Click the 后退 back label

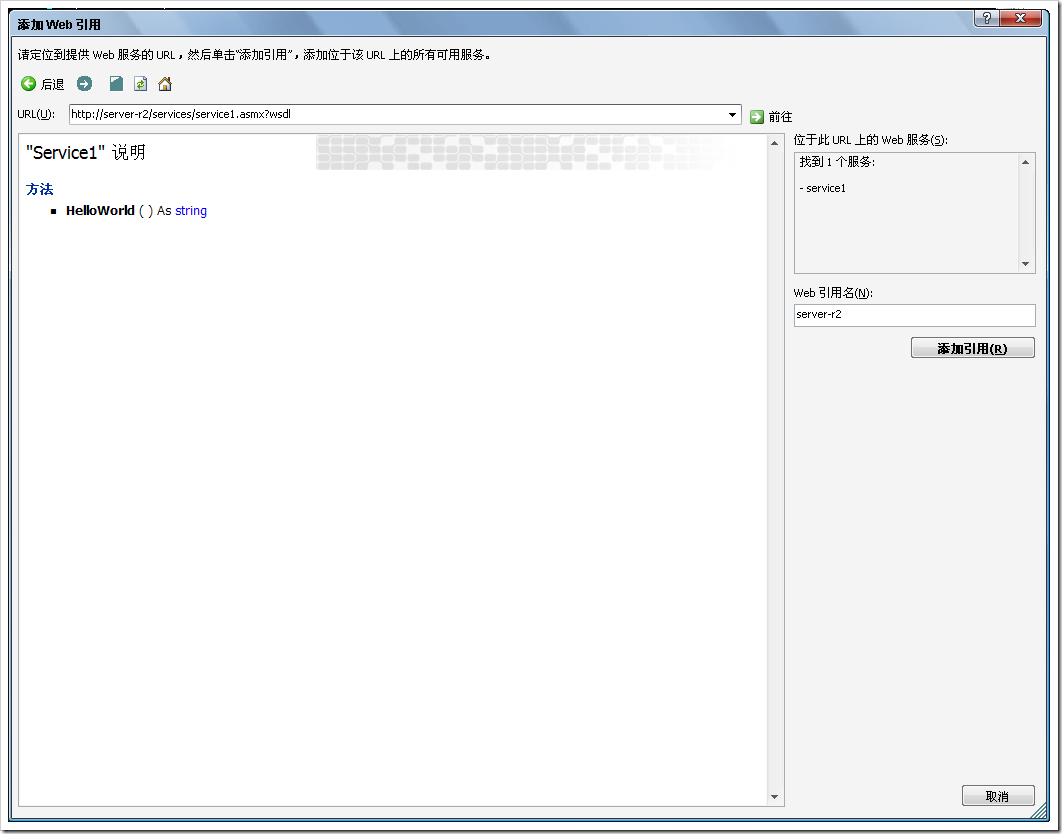(52, 85)
